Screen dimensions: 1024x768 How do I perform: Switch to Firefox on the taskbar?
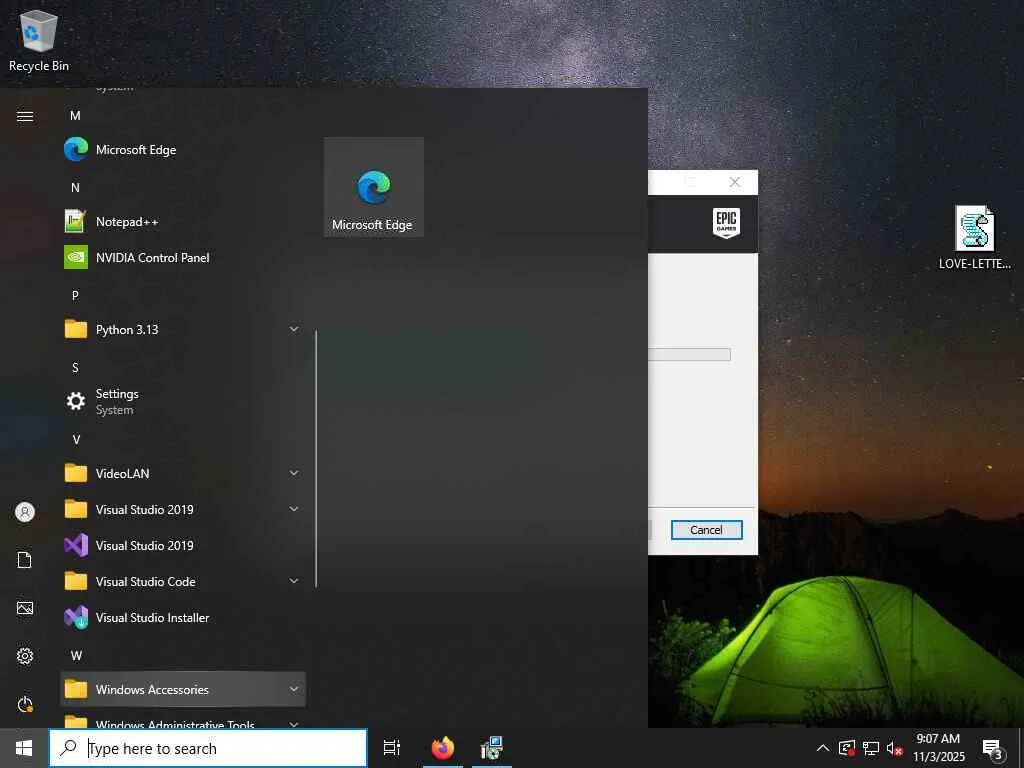click(x=443, y=748)
